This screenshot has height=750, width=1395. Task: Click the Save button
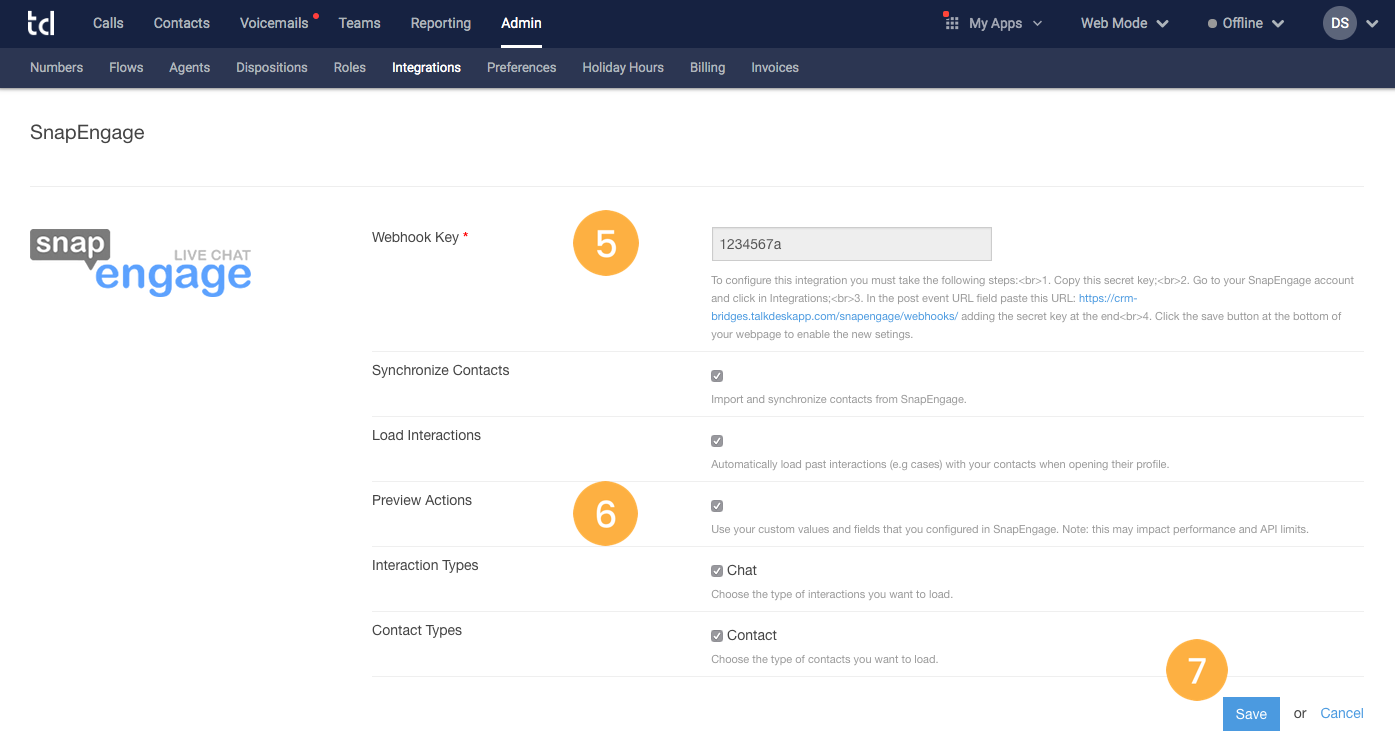coord(1251,714)
